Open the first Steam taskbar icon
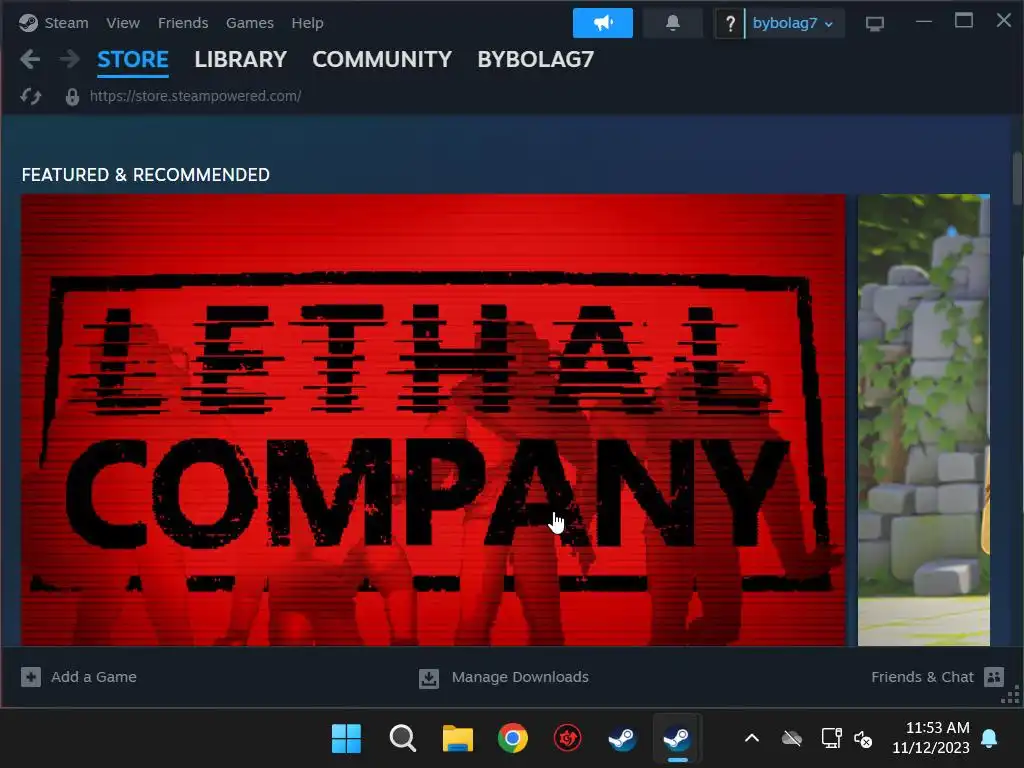The image size is (1024, 768). pos(622,739)
